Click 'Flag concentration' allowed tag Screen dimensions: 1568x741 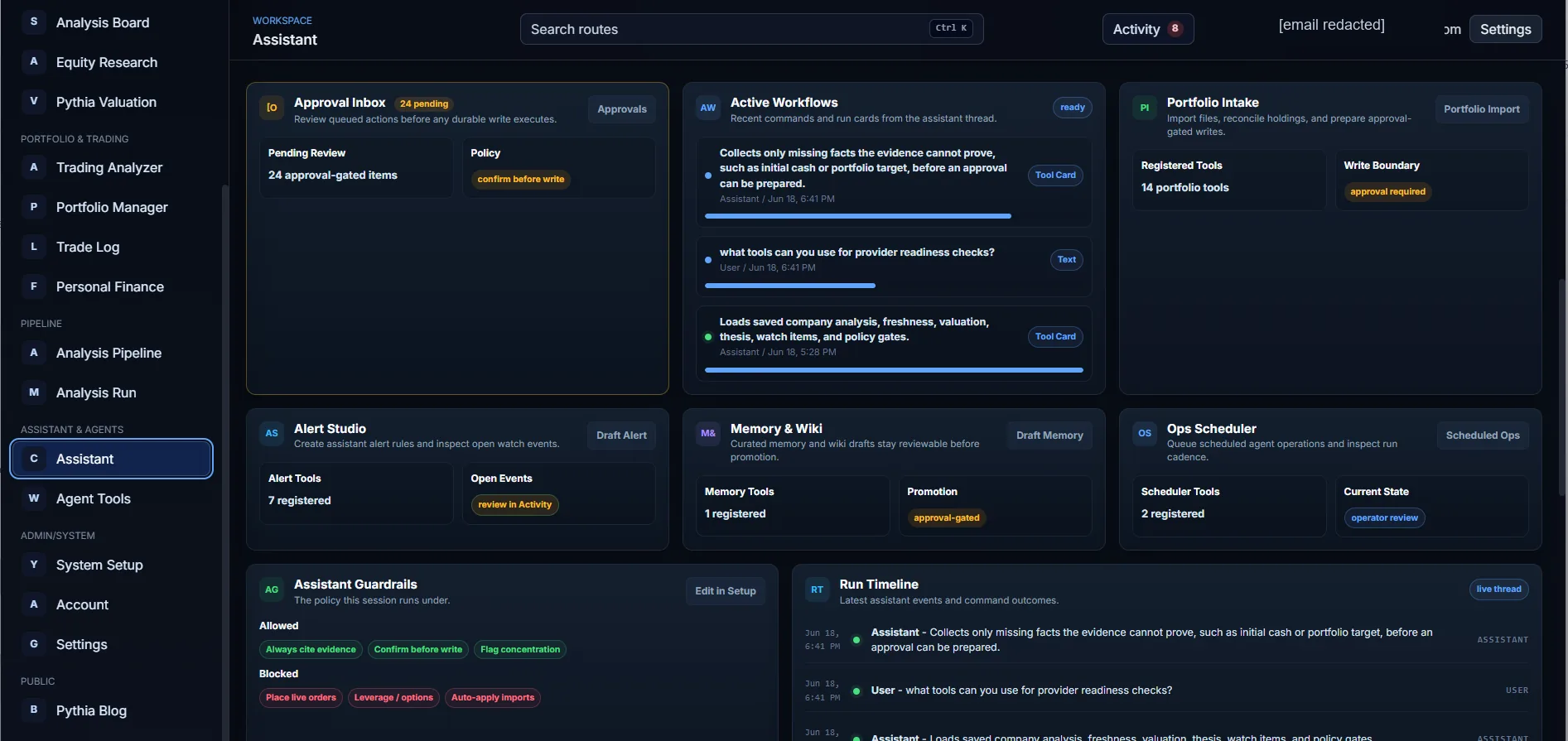click(520, 650)
